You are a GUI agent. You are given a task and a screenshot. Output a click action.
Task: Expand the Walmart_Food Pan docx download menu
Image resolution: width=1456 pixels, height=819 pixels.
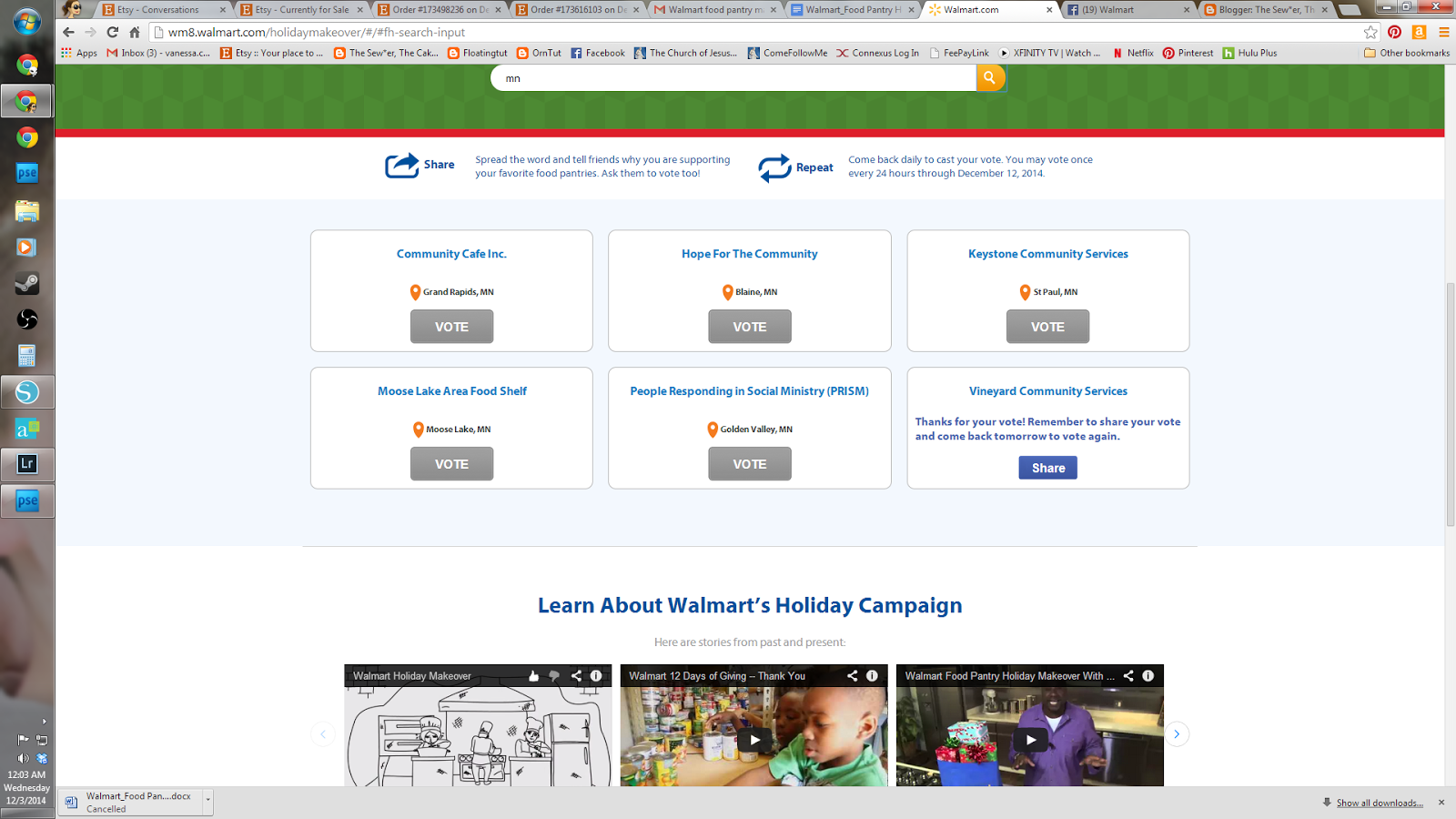point(207,801)
